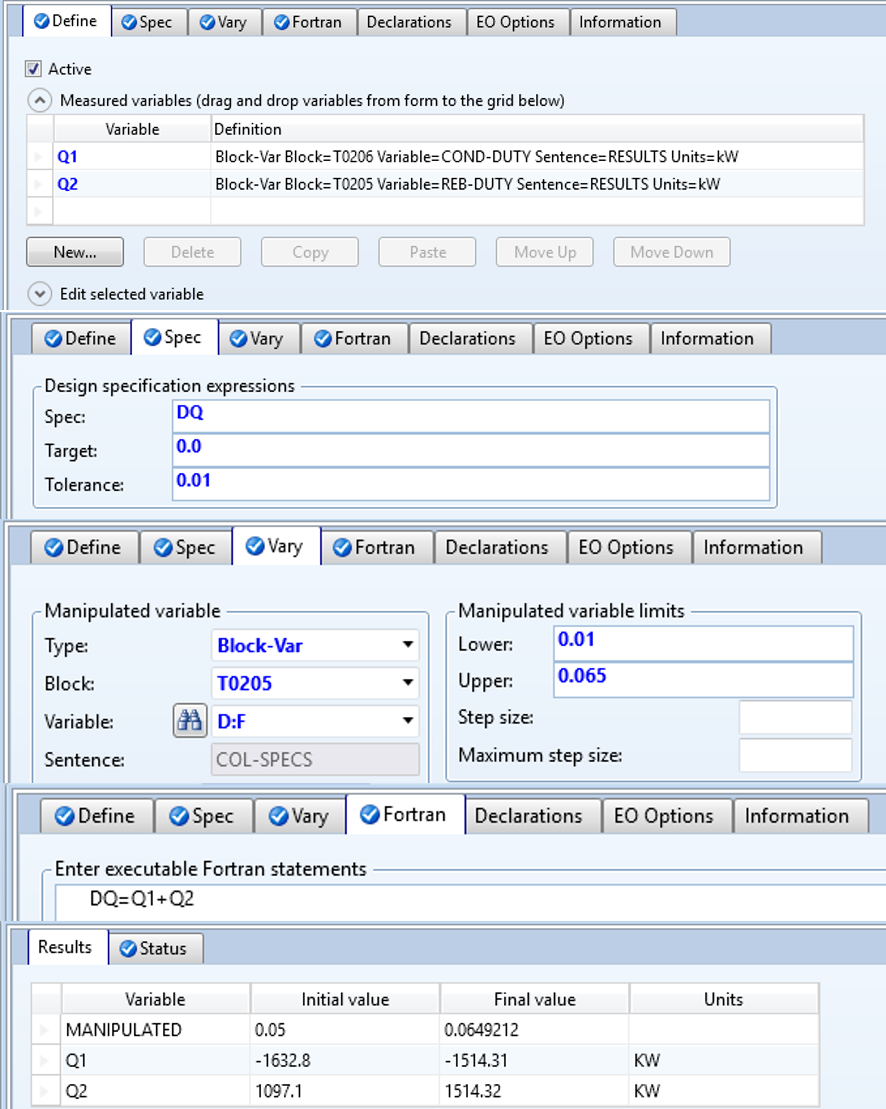
Task: Click the empty Step size field
Action: tap(795, 717)
